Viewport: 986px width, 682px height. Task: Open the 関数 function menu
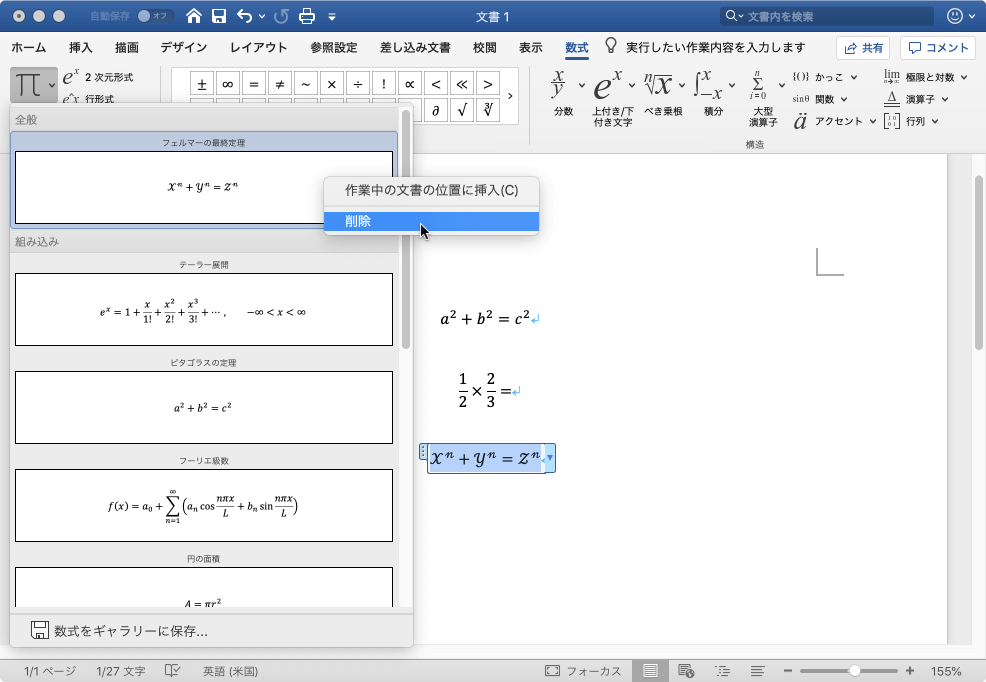coord(820,99)
